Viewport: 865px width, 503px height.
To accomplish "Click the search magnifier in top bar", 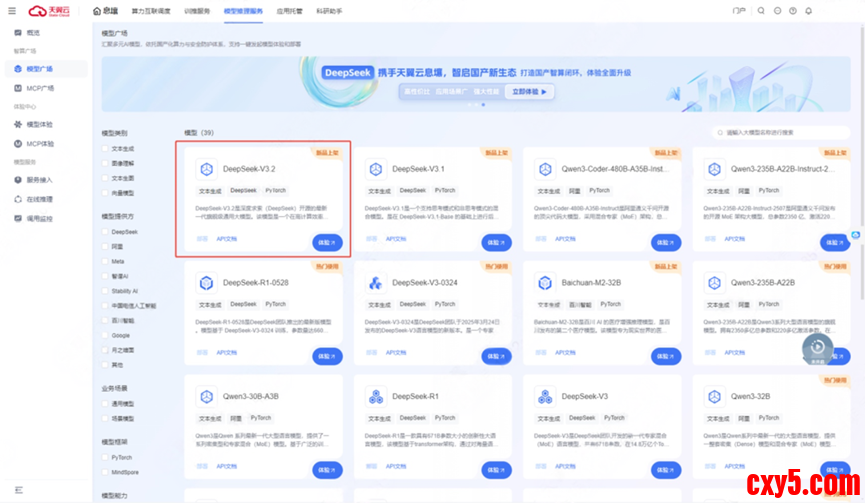I will click(761, 10).
